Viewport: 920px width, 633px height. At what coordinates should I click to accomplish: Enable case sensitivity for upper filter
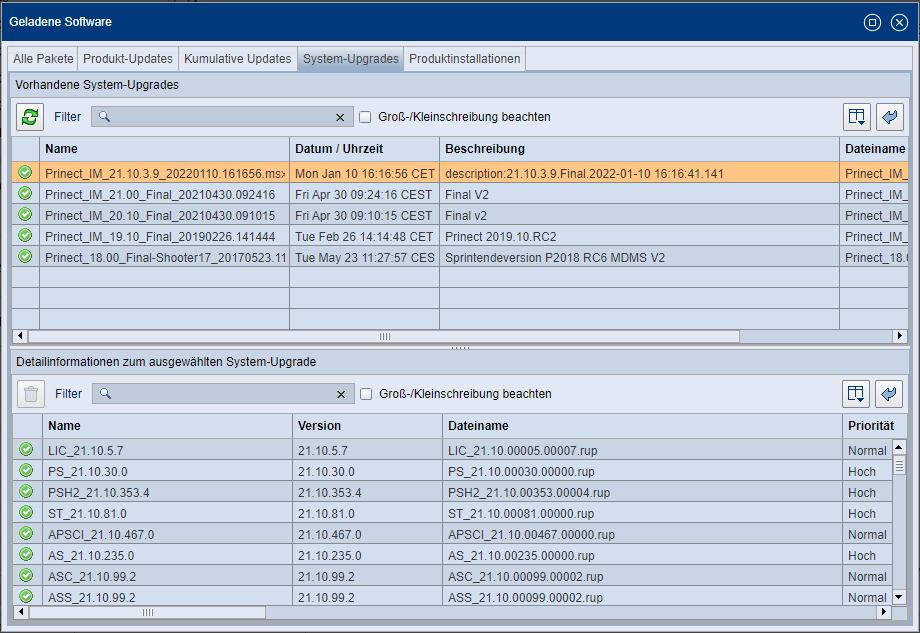coord(365,117)
